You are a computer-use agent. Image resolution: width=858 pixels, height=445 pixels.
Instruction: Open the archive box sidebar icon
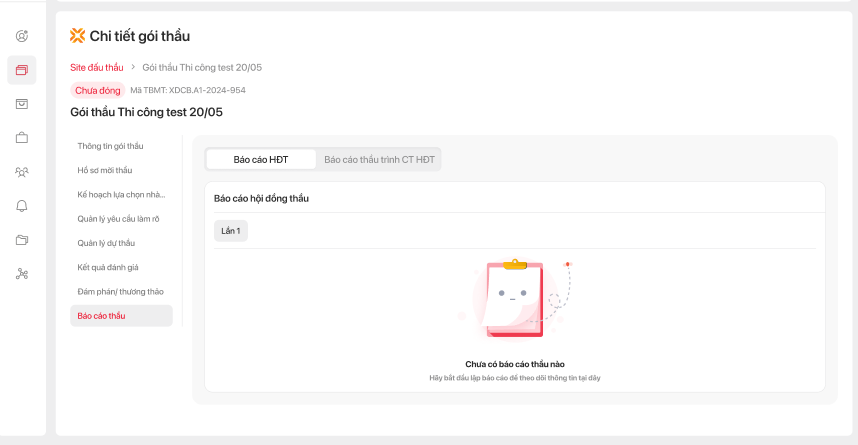22,103
